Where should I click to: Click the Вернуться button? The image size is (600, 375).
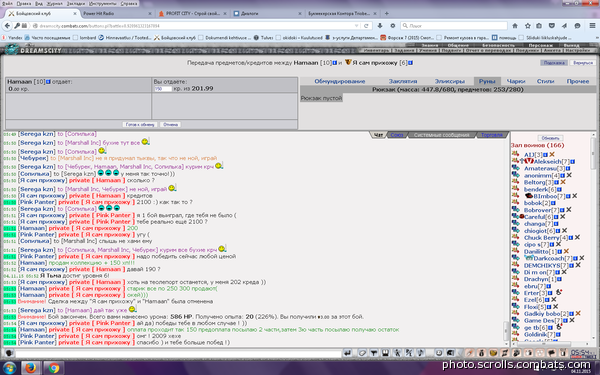point(583,63)
